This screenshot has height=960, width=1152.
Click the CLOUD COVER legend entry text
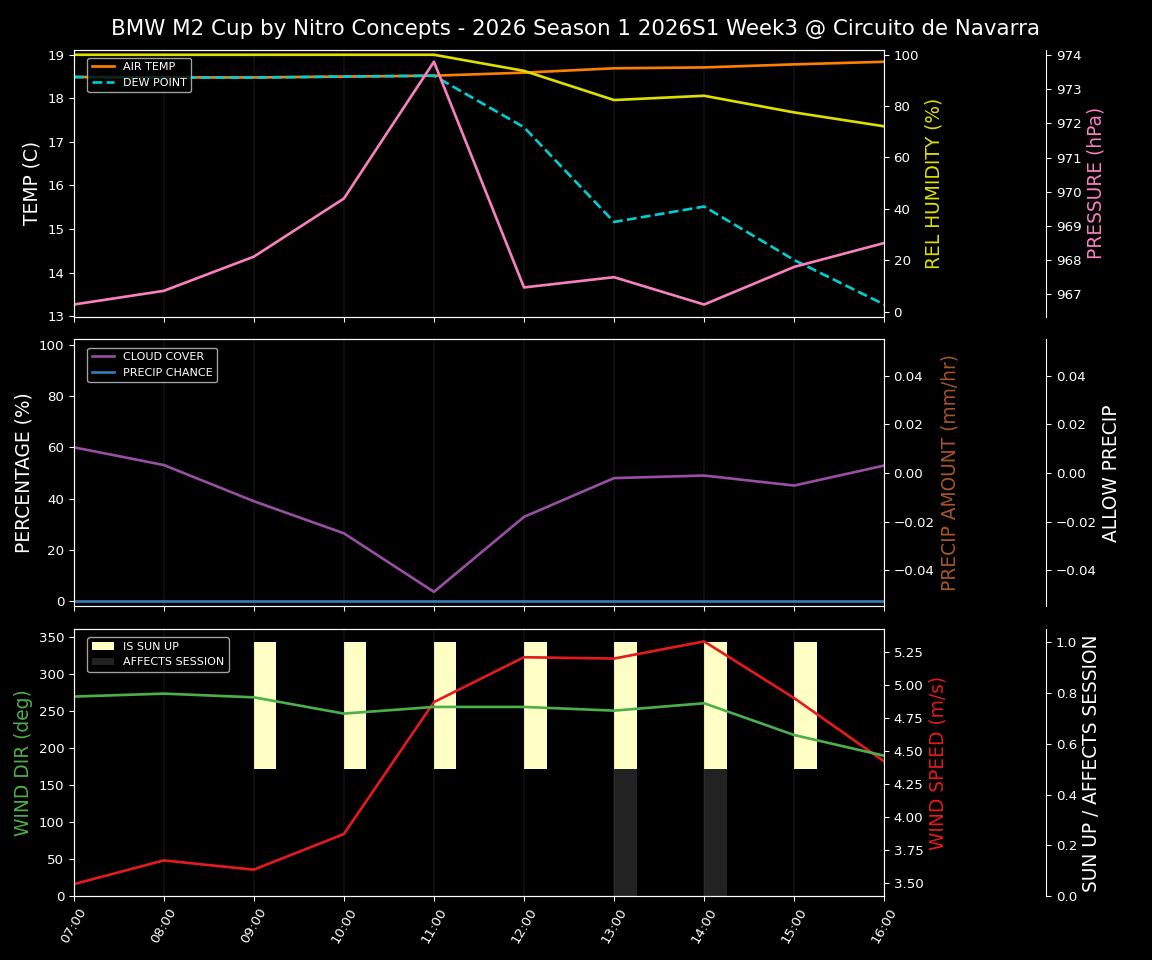163,356
